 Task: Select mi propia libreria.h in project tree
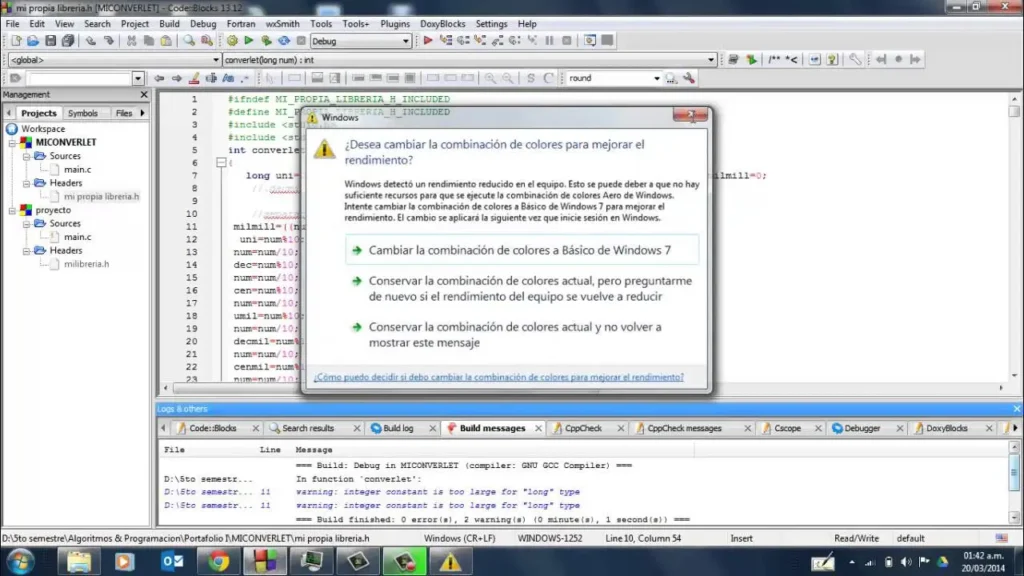pyautogui.click(x=101, y=197)
